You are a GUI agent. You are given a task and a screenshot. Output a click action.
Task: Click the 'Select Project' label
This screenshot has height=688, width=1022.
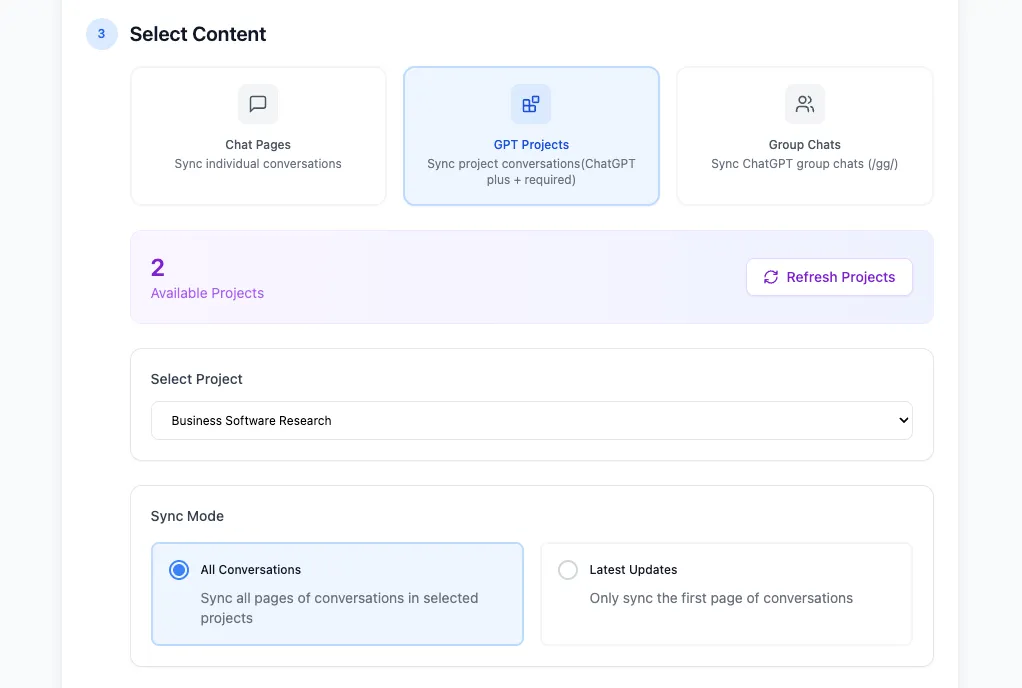196,379
